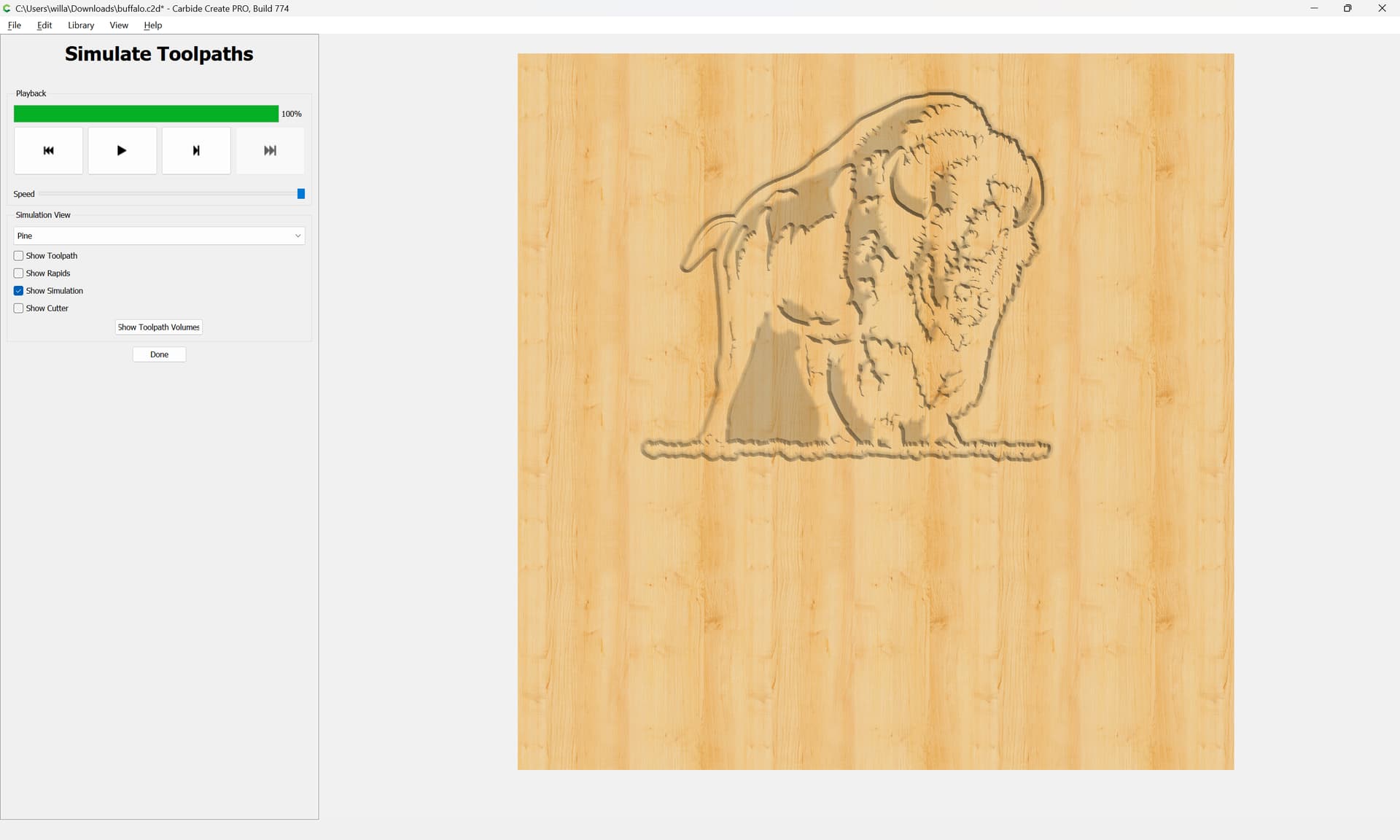Play the toolpath simulation
The height and width of the screenshot is (840, 1400).
pyautogui.click(x=122, y=151)
